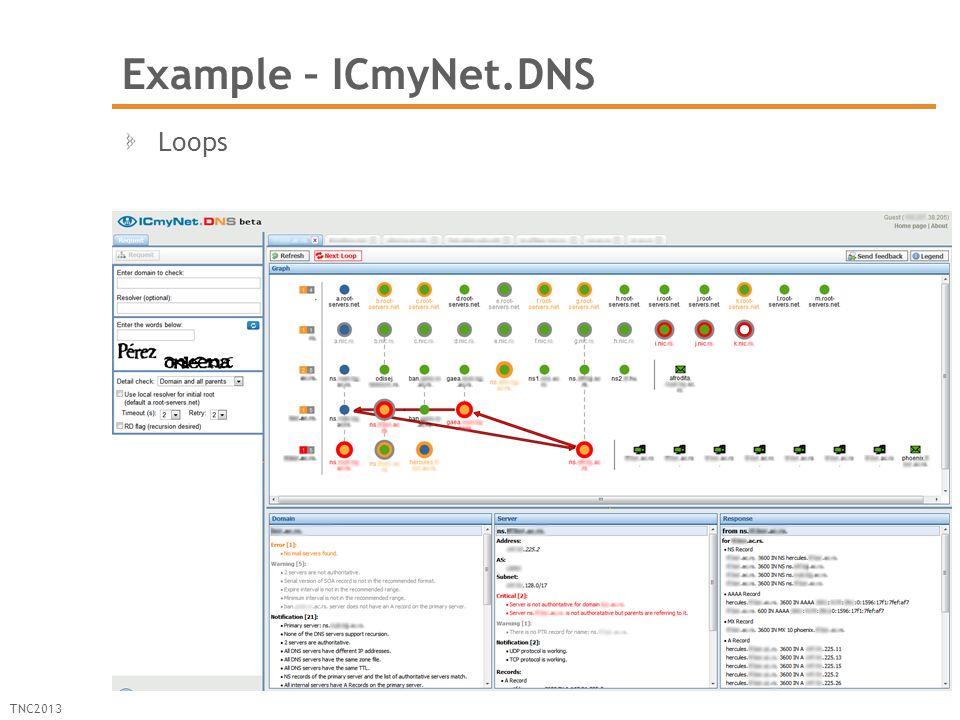The width and height of the screenshot is (960, 720).
Task: Refresh the captcha words image
Action: (253, 325)
